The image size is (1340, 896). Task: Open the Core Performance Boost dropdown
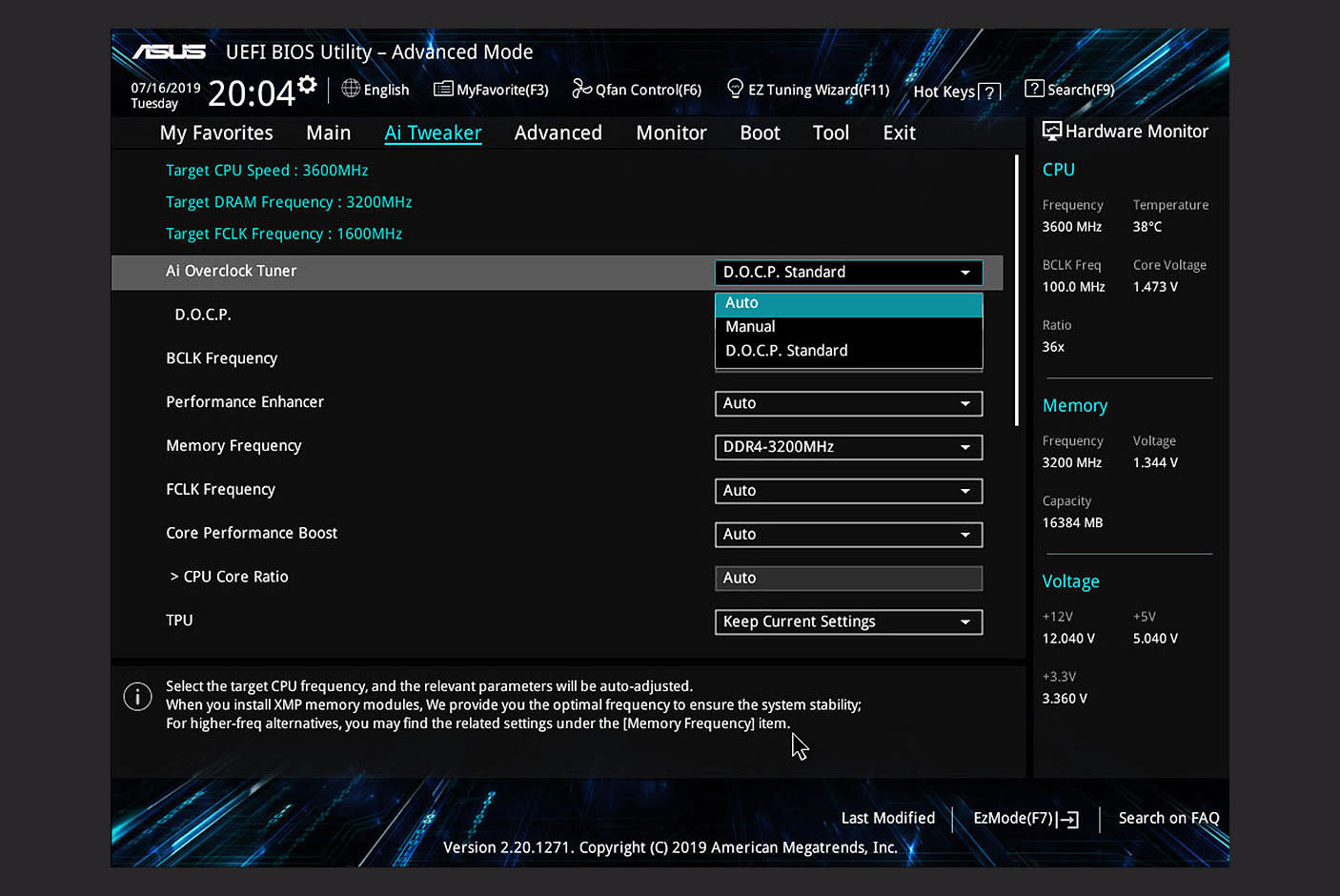847,535
